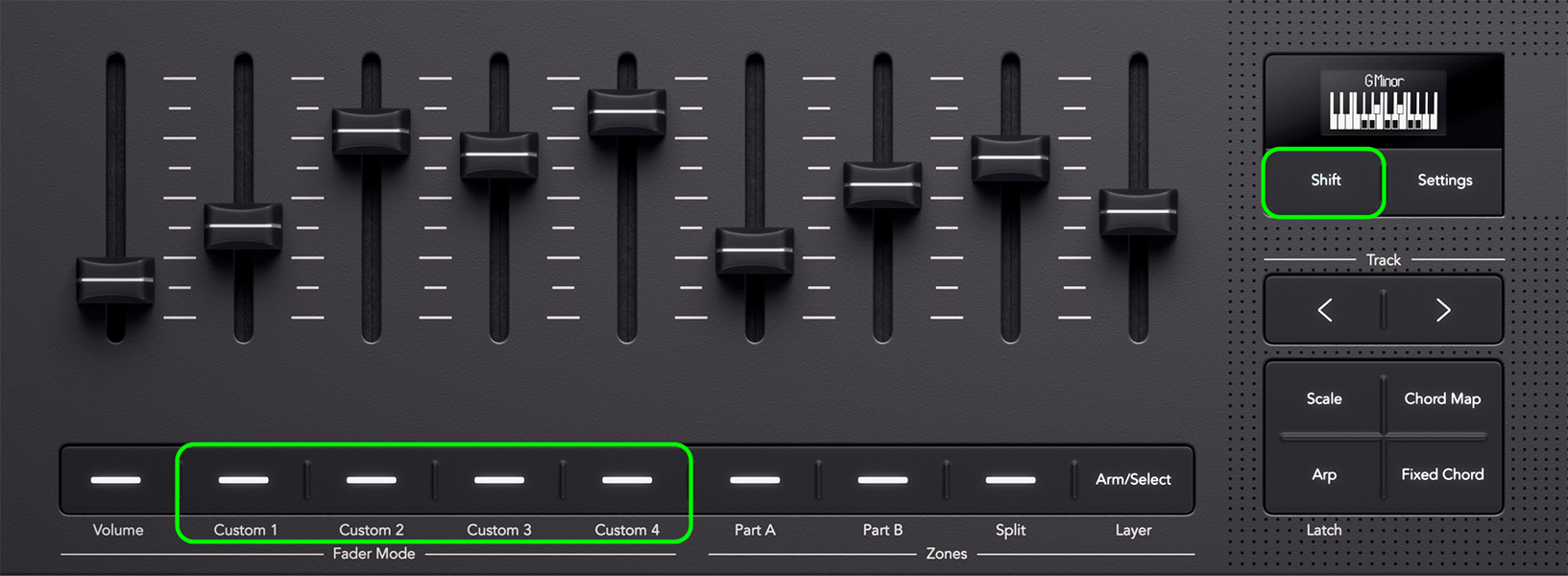Hold the Shift button
The height and width of the screenshot is (576, 1568).
click(1325, 180)
